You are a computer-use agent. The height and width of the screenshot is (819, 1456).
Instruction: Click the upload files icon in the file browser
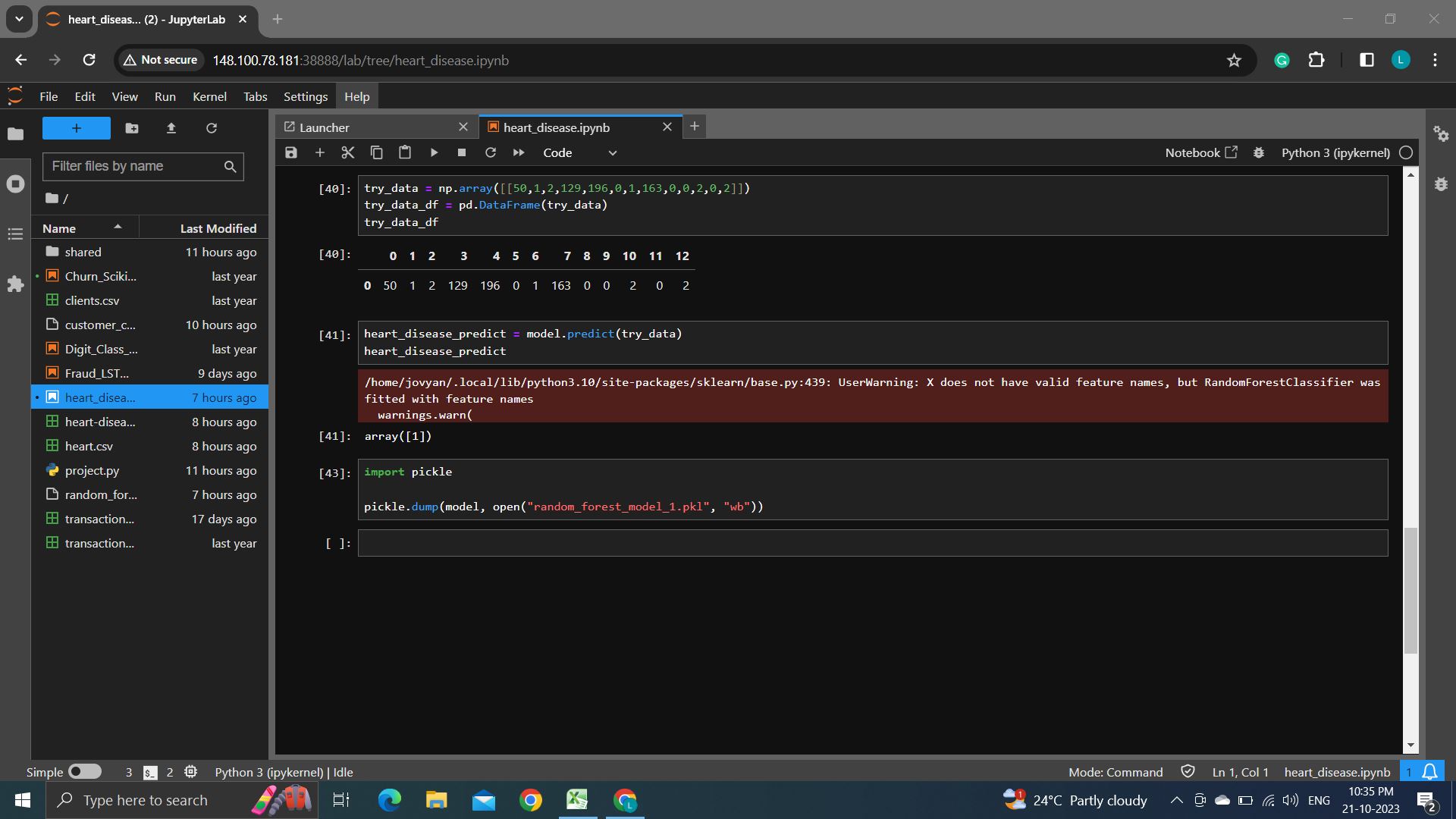[171, 128]
